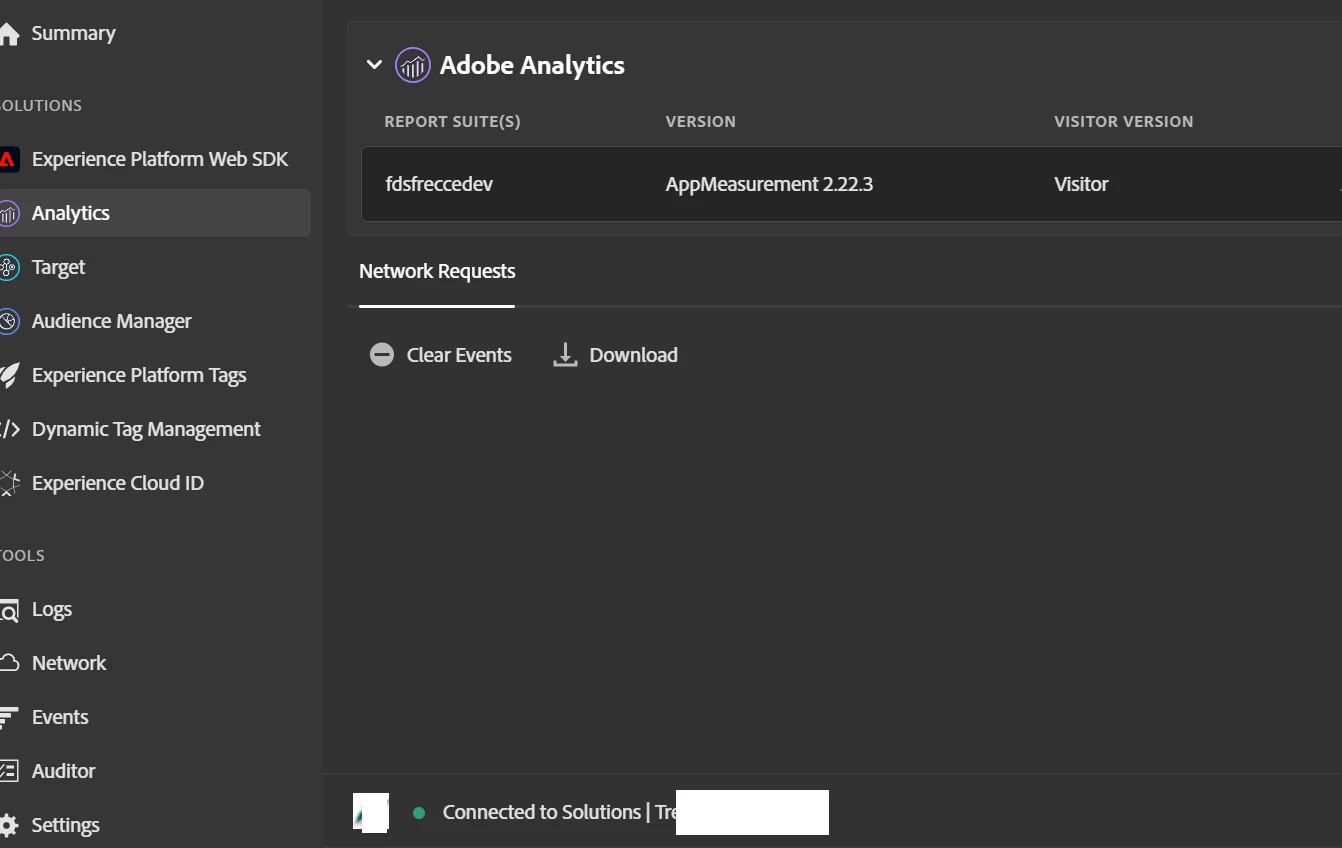Click the Connected to Solutions status text

pyautogui.click(x=542, y=812)
